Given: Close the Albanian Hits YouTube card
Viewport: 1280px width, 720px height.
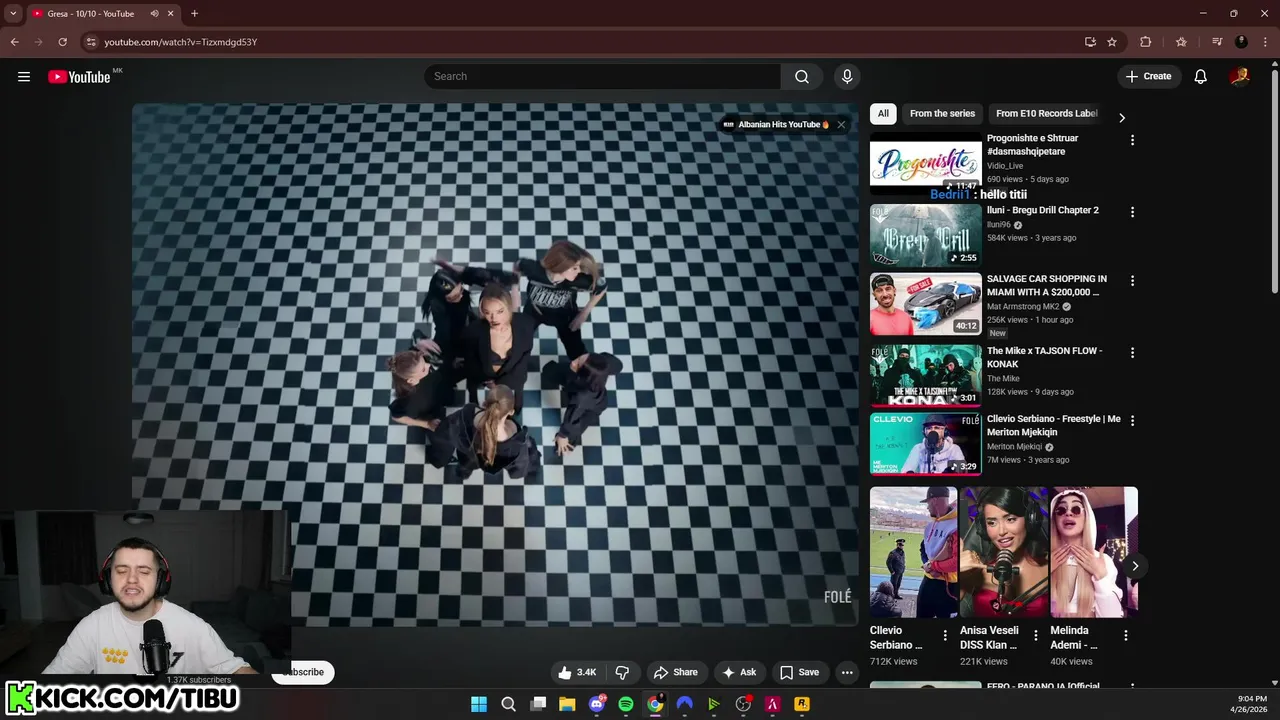Looking at the screenshot, I should tap(841, 125).
